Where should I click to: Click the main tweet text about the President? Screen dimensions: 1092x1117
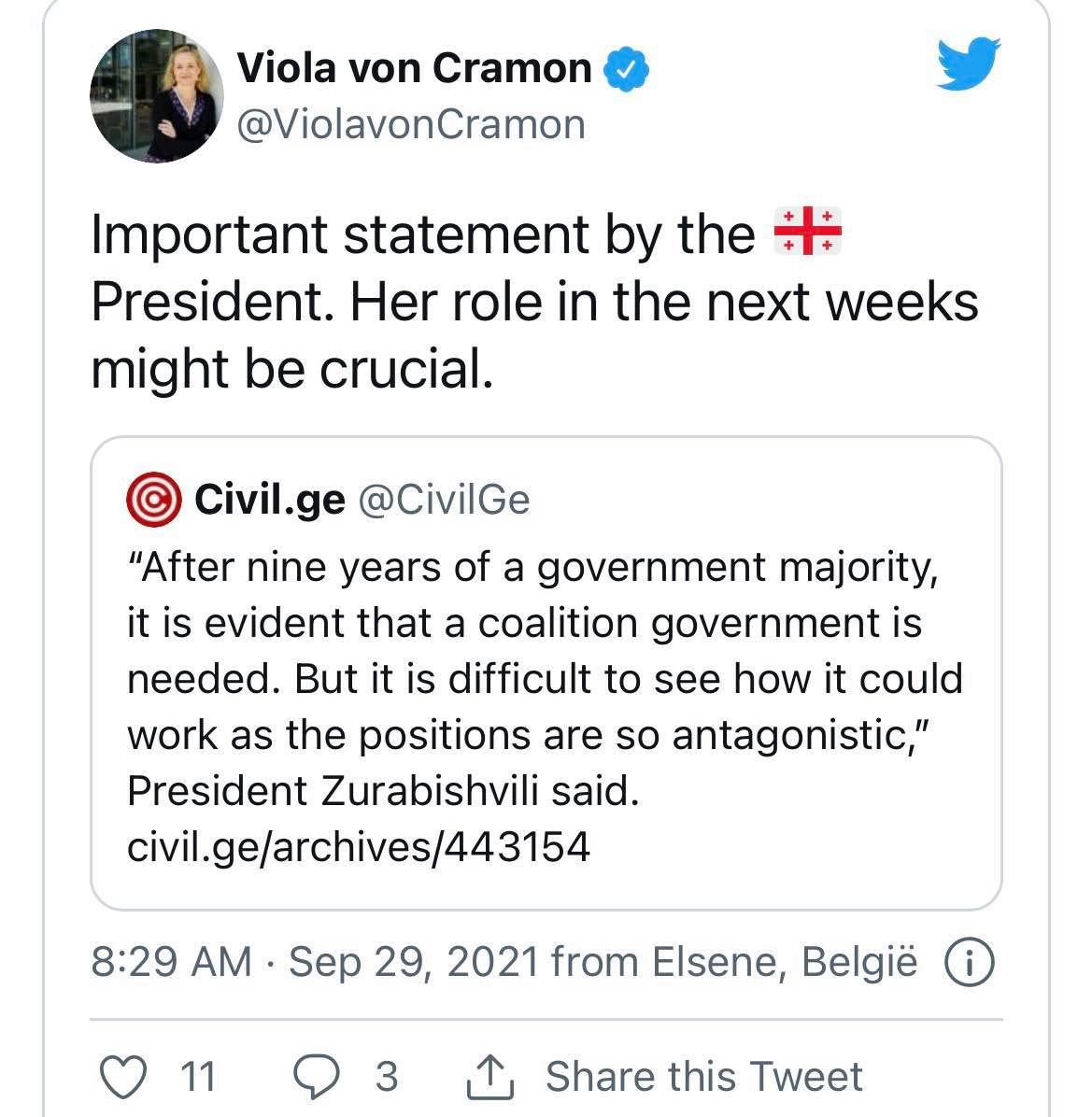532,301
